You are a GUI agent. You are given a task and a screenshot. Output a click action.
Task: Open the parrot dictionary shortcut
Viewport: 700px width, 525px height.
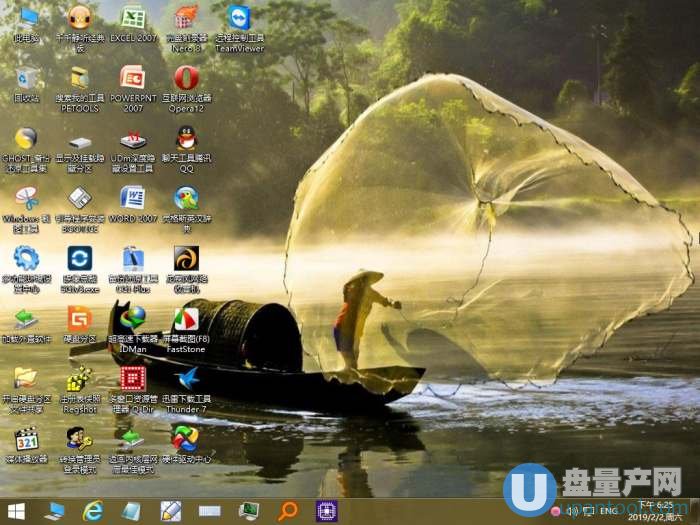[187, 210]
